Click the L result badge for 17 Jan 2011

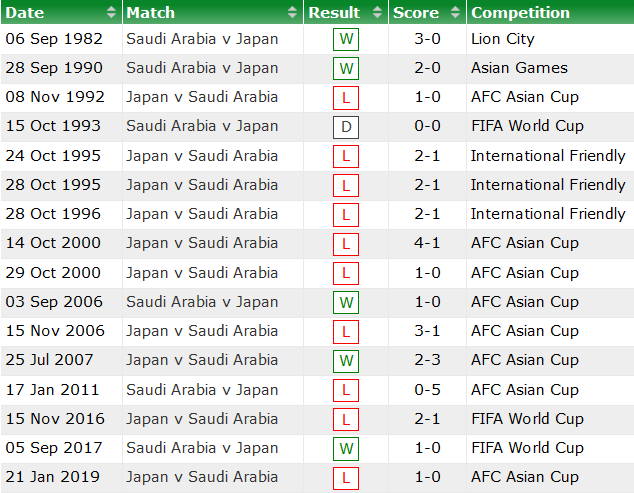346,390
